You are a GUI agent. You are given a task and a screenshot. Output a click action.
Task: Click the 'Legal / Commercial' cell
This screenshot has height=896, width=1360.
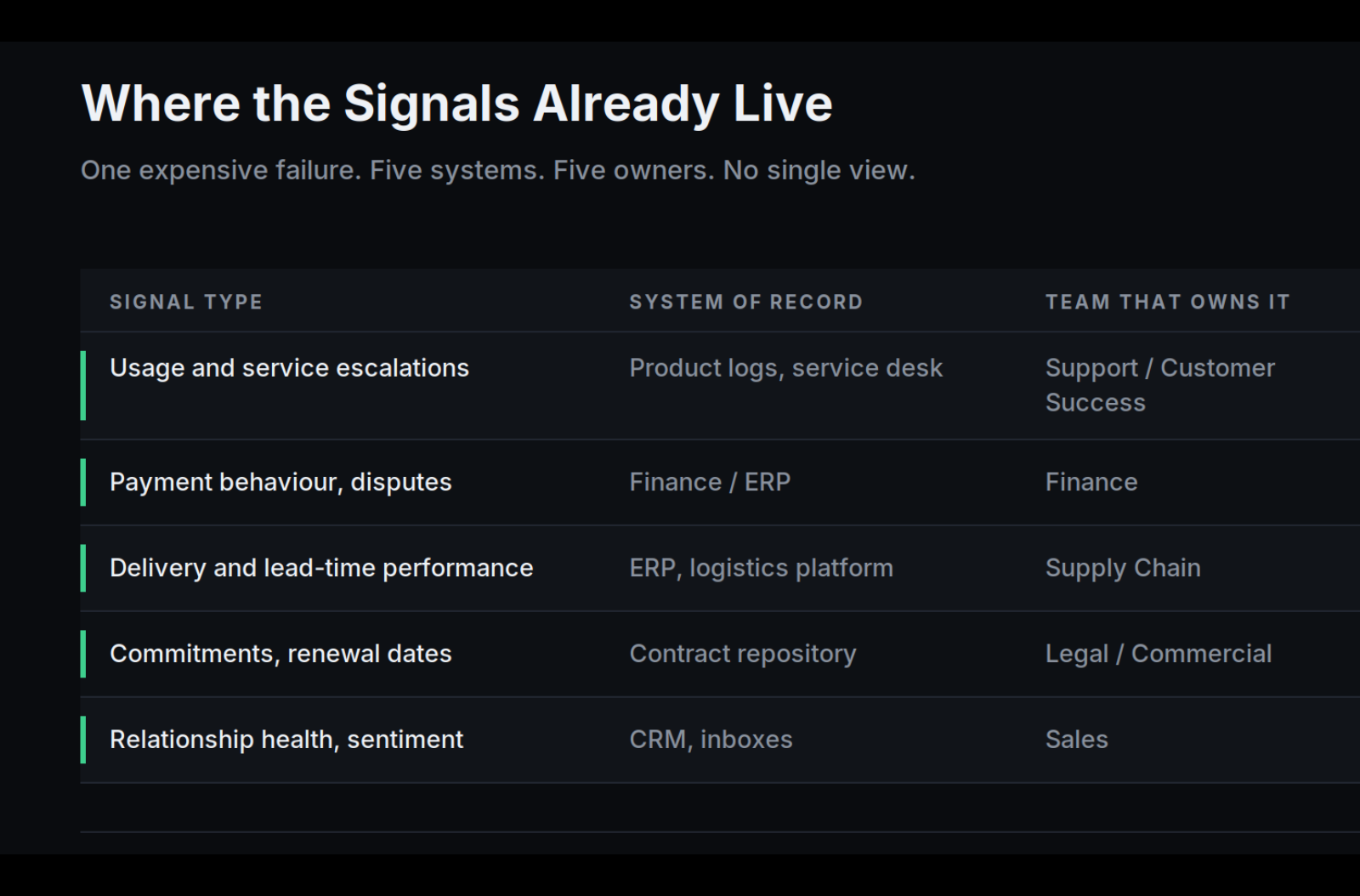pyautogui.click(x=1159, y=654)
